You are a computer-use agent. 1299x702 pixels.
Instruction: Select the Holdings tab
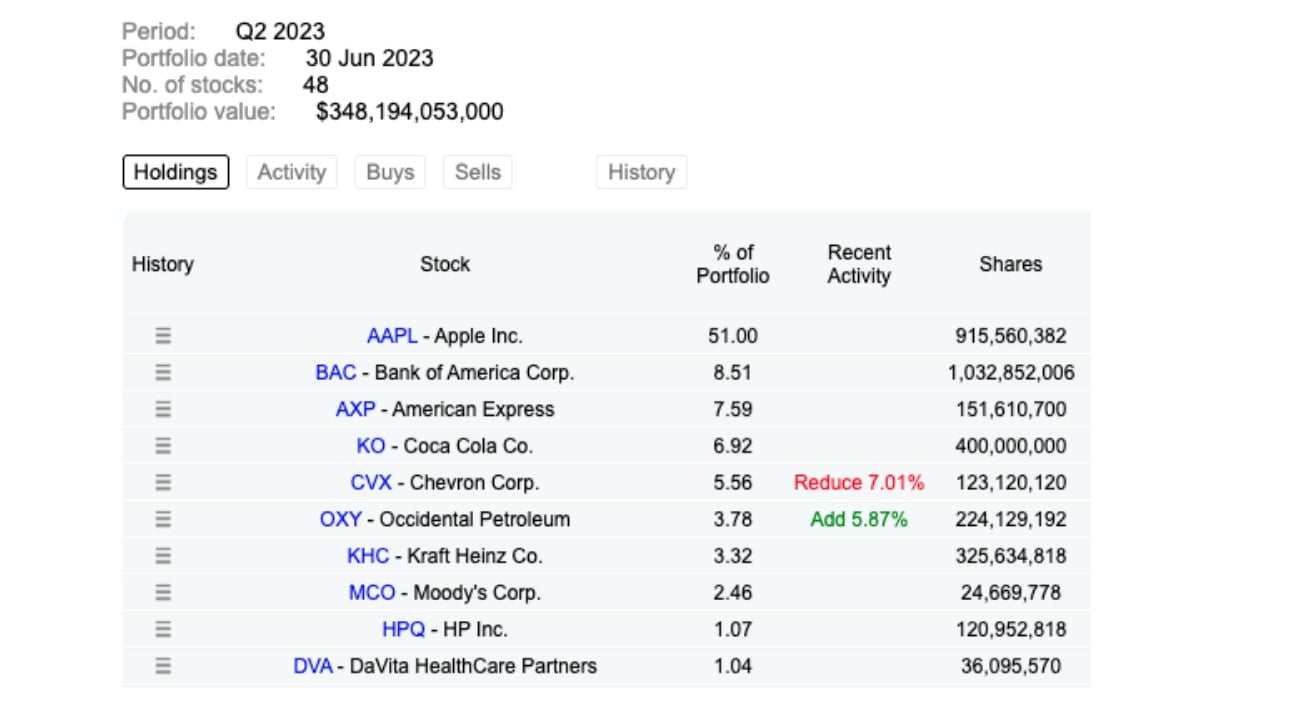point(176,172)
